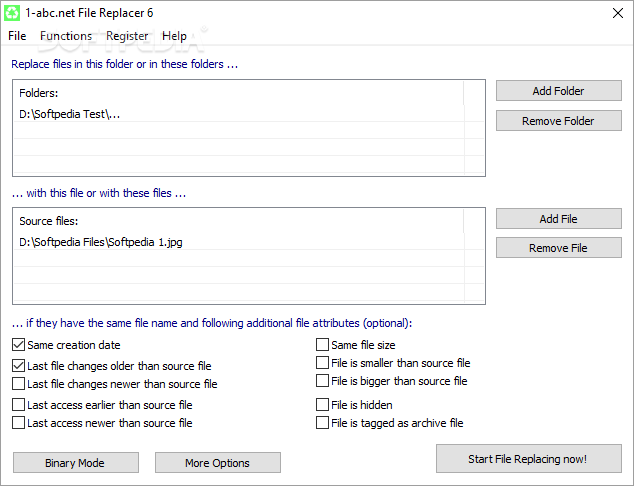Uncheck Same creation date

(x=19, y=345)
